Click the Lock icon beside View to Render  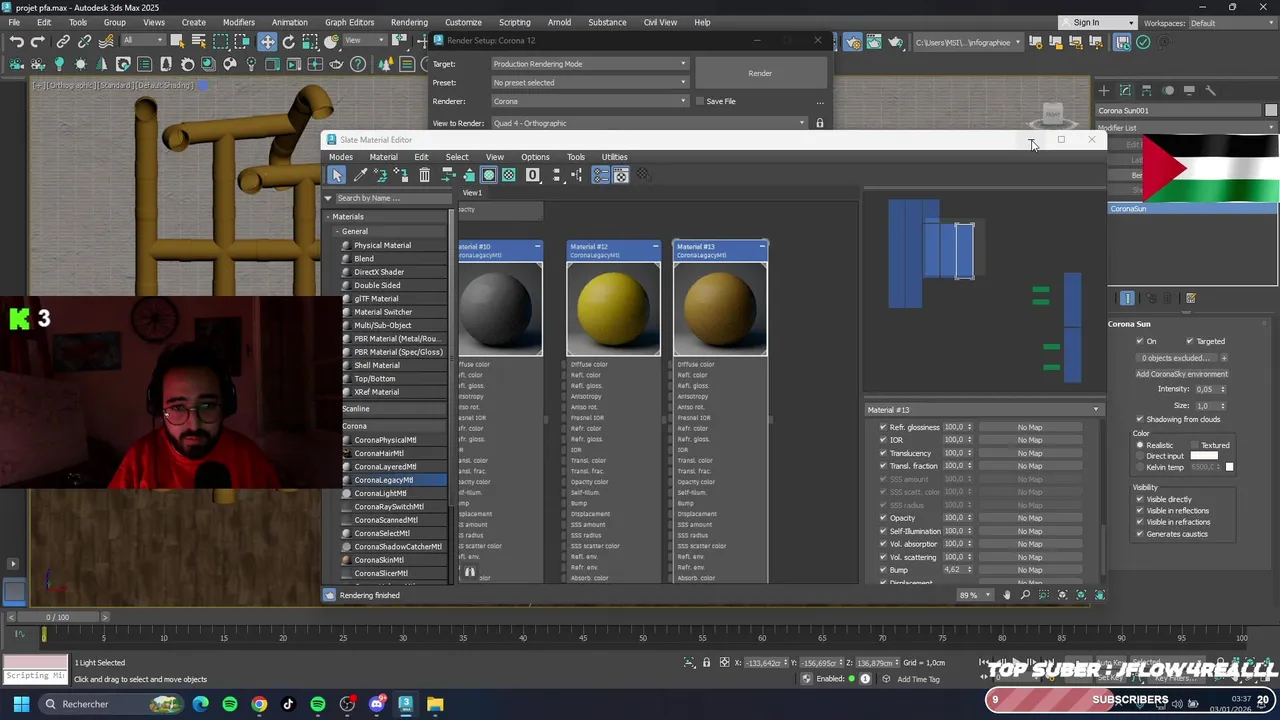pos(820,123)
